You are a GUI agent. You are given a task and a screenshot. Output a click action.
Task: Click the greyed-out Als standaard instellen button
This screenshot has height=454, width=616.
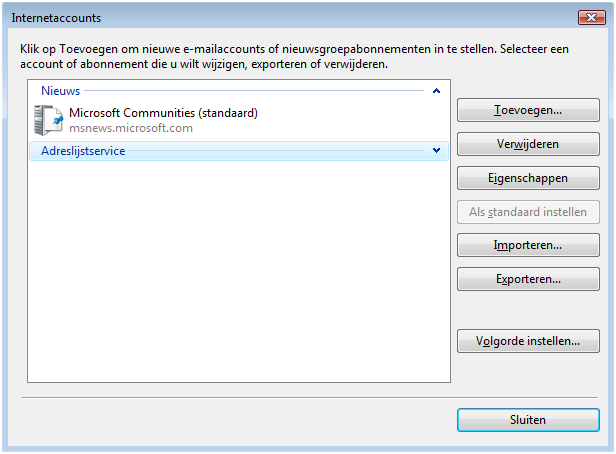coord(528,212)
